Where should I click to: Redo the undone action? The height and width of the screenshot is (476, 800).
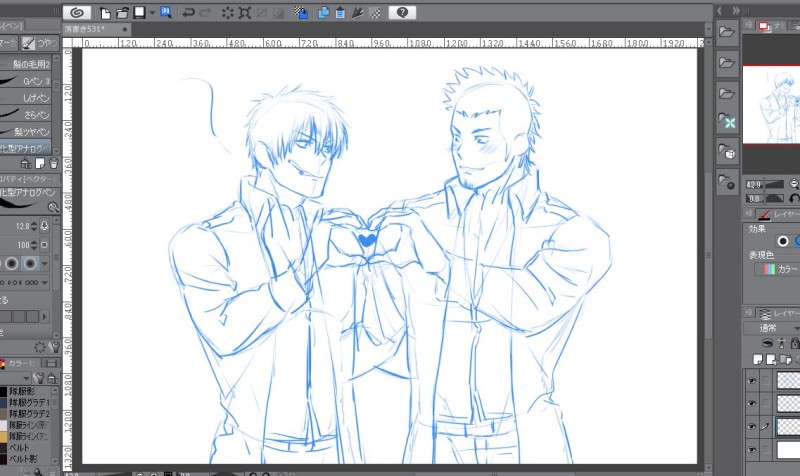point(205,13)
